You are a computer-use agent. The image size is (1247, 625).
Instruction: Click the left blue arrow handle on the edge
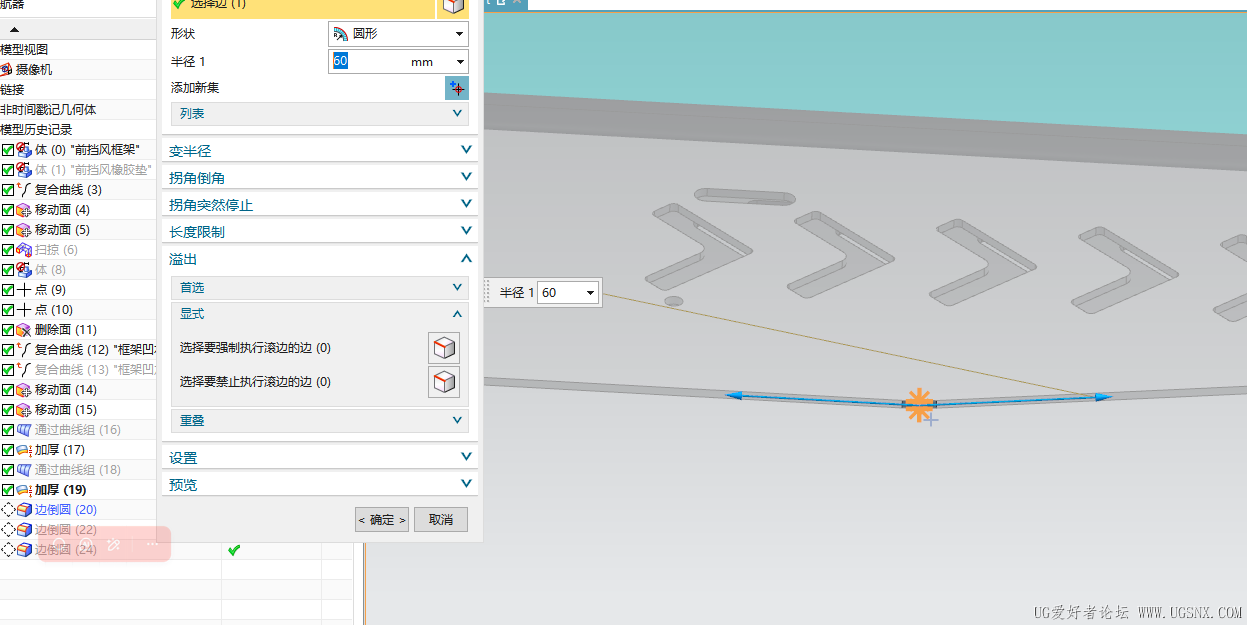[734, 396]
